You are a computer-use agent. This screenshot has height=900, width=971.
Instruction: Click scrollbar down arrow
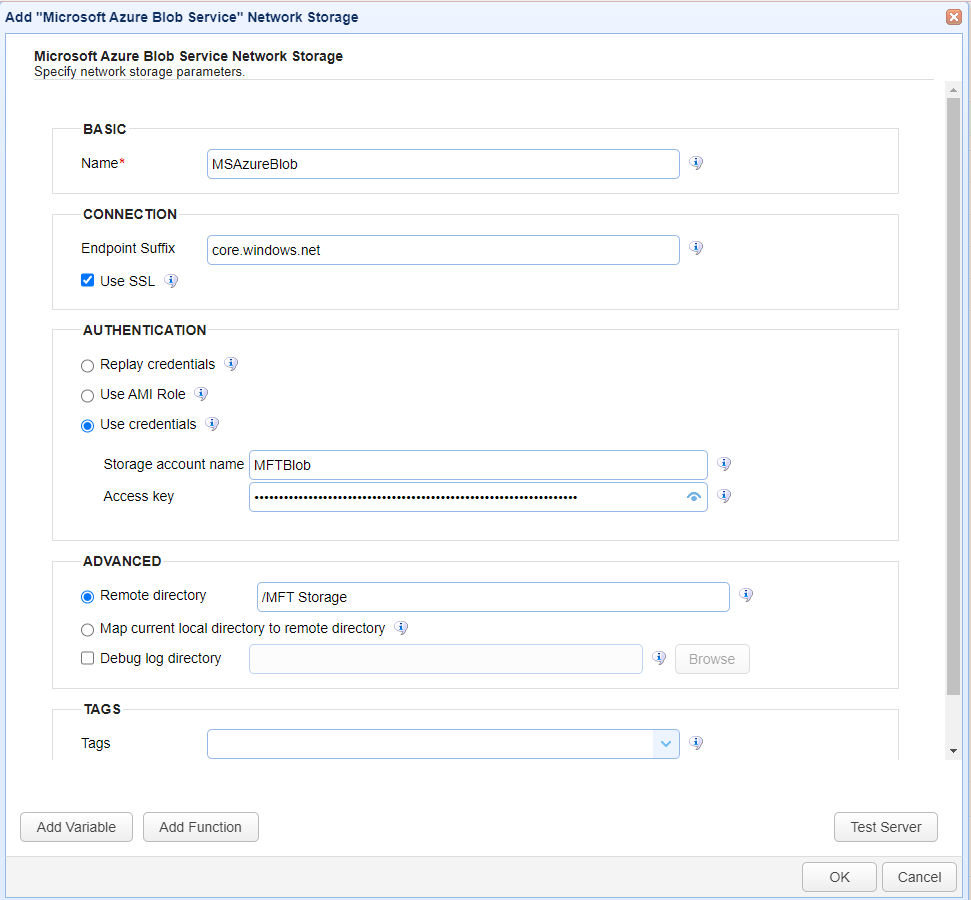[x=953, y=751]
